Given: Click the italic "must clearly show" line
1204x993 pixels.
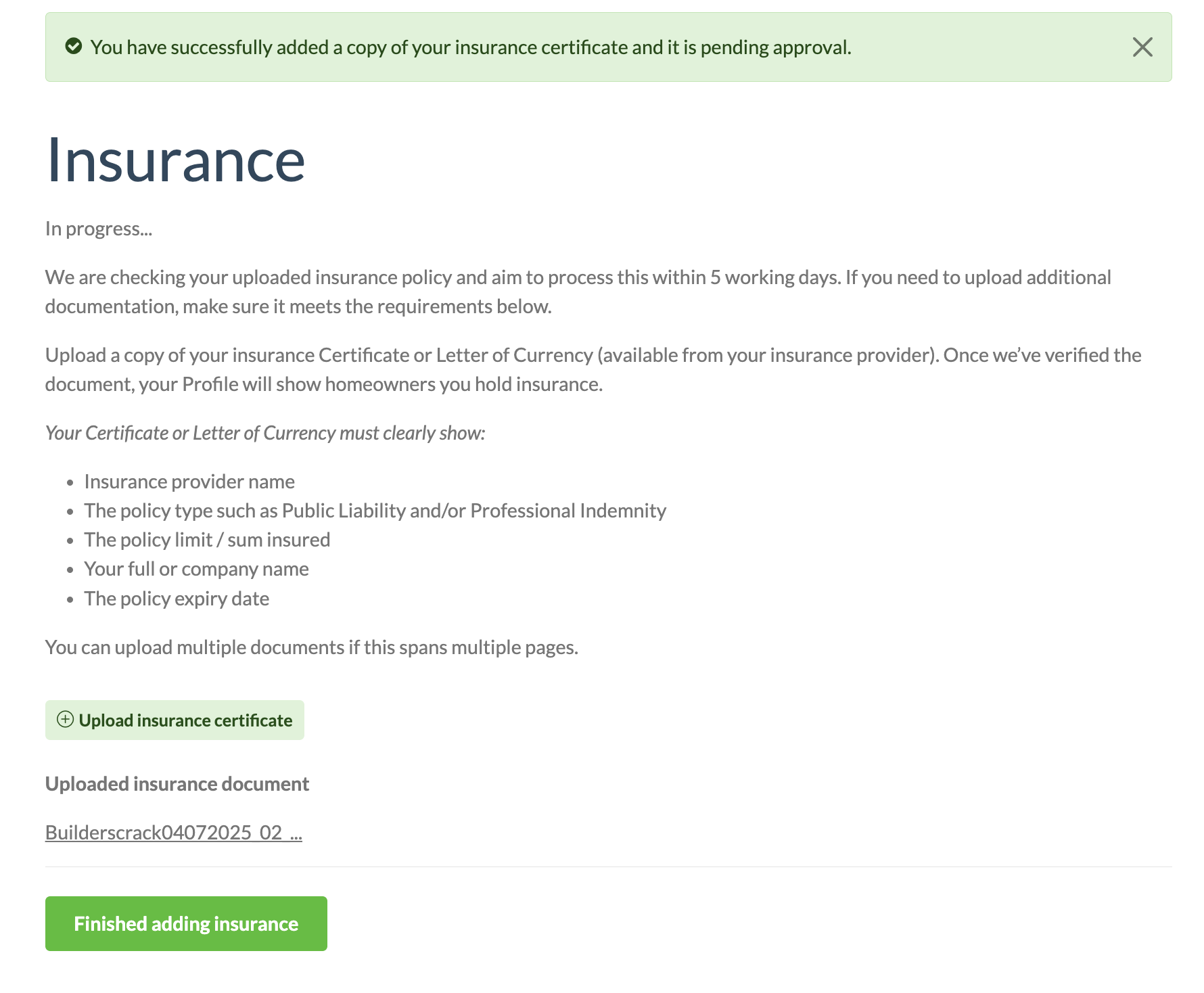Looking at the screenshot, I should [x=265, y=433].
